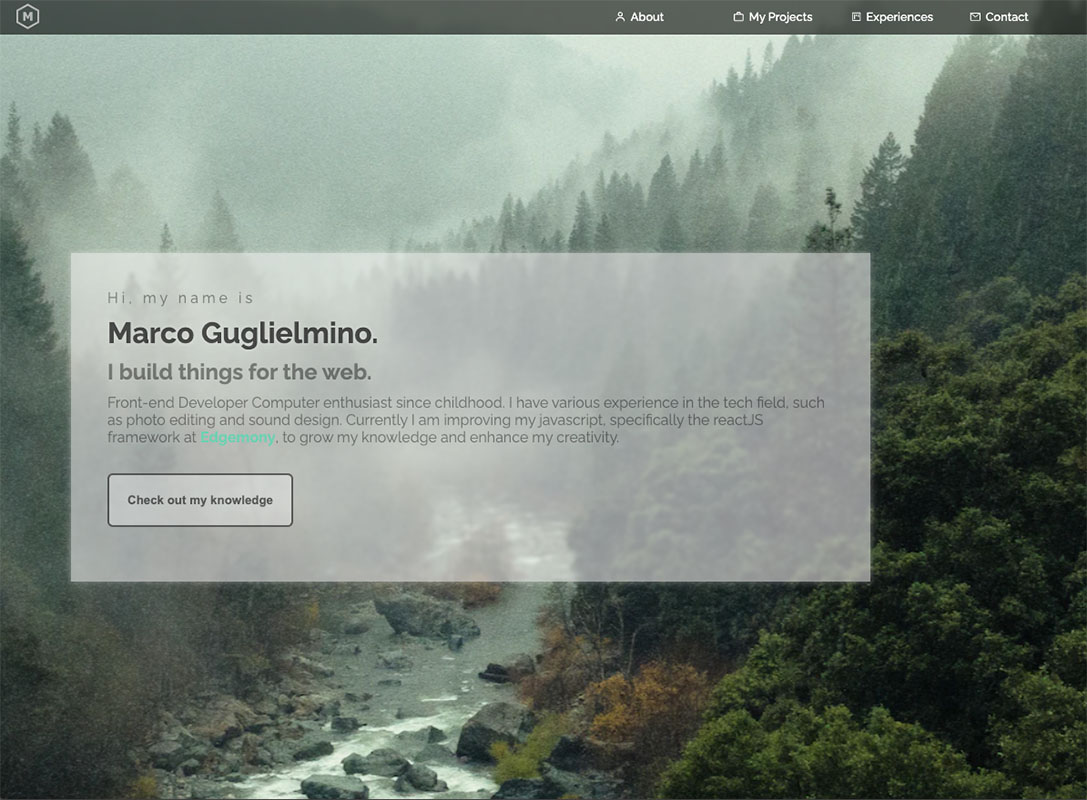This screenshot has width=1087, height=800.
Task: Click the 'I build things for the web' subtitle
Action: [239, 372]
